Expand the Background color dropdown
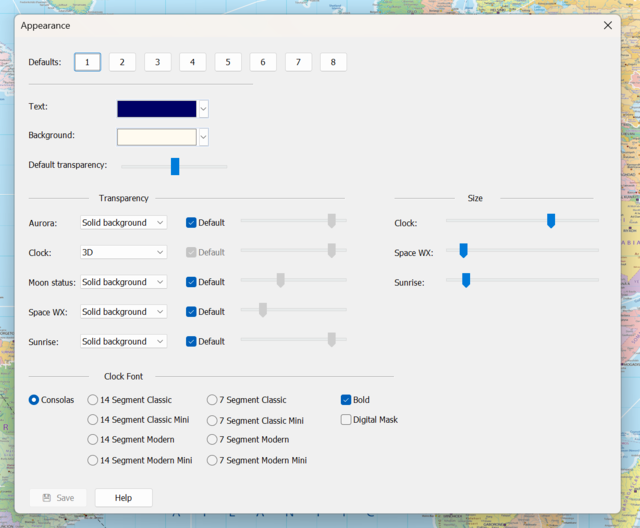The image size is (640, 528). (203, 137)
